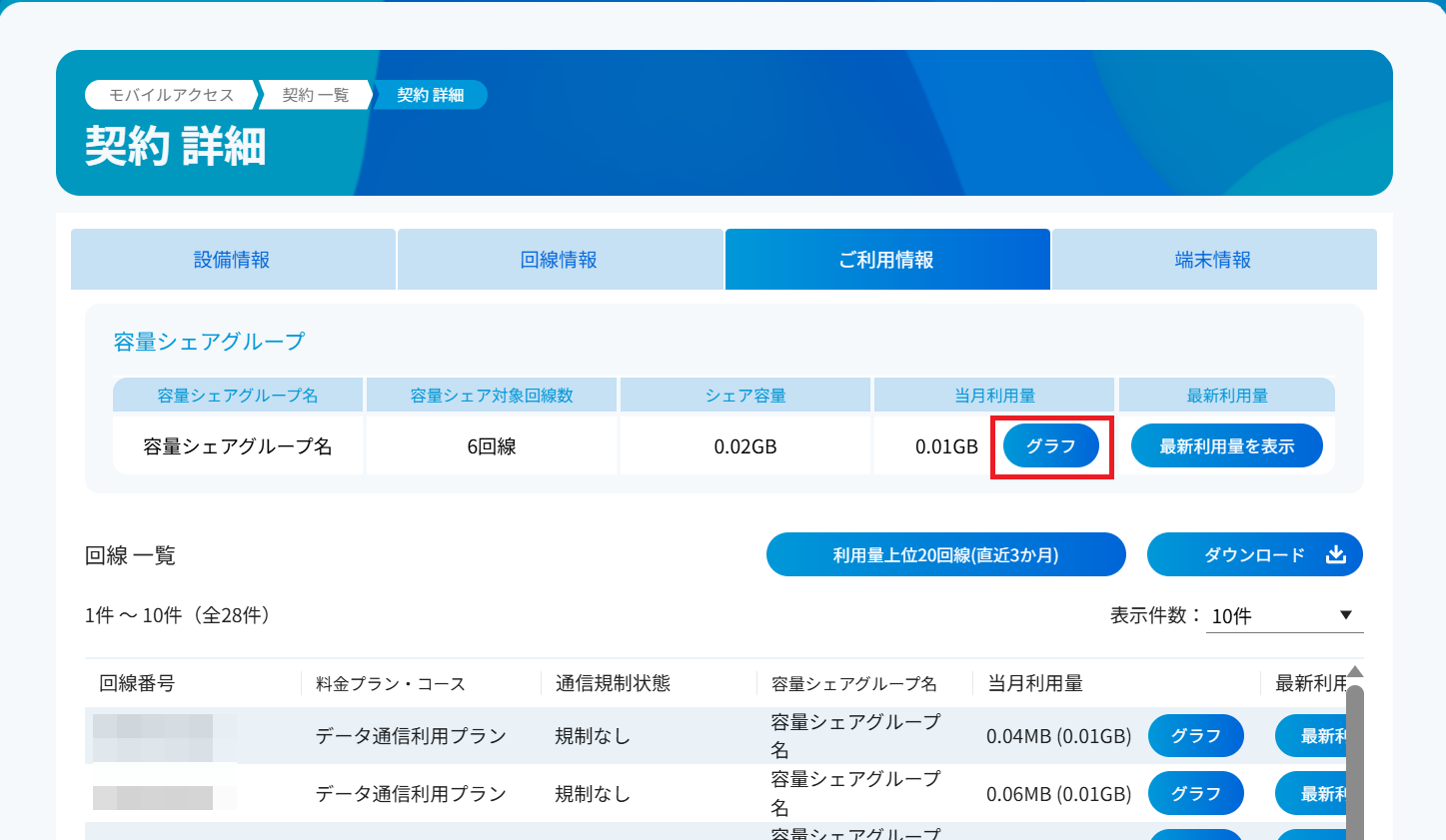The height and width of the screenshot is (840, 1446).
Task: Click the 料金プラン・コース column header
Action: click(391, 684)
